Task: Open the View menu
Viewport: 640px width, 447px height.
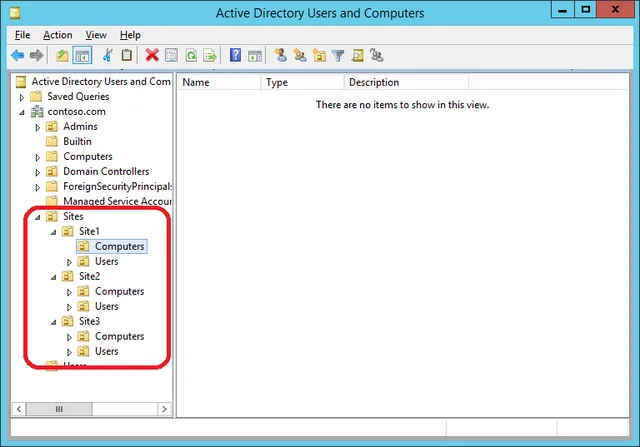Action: coord(96,36)
